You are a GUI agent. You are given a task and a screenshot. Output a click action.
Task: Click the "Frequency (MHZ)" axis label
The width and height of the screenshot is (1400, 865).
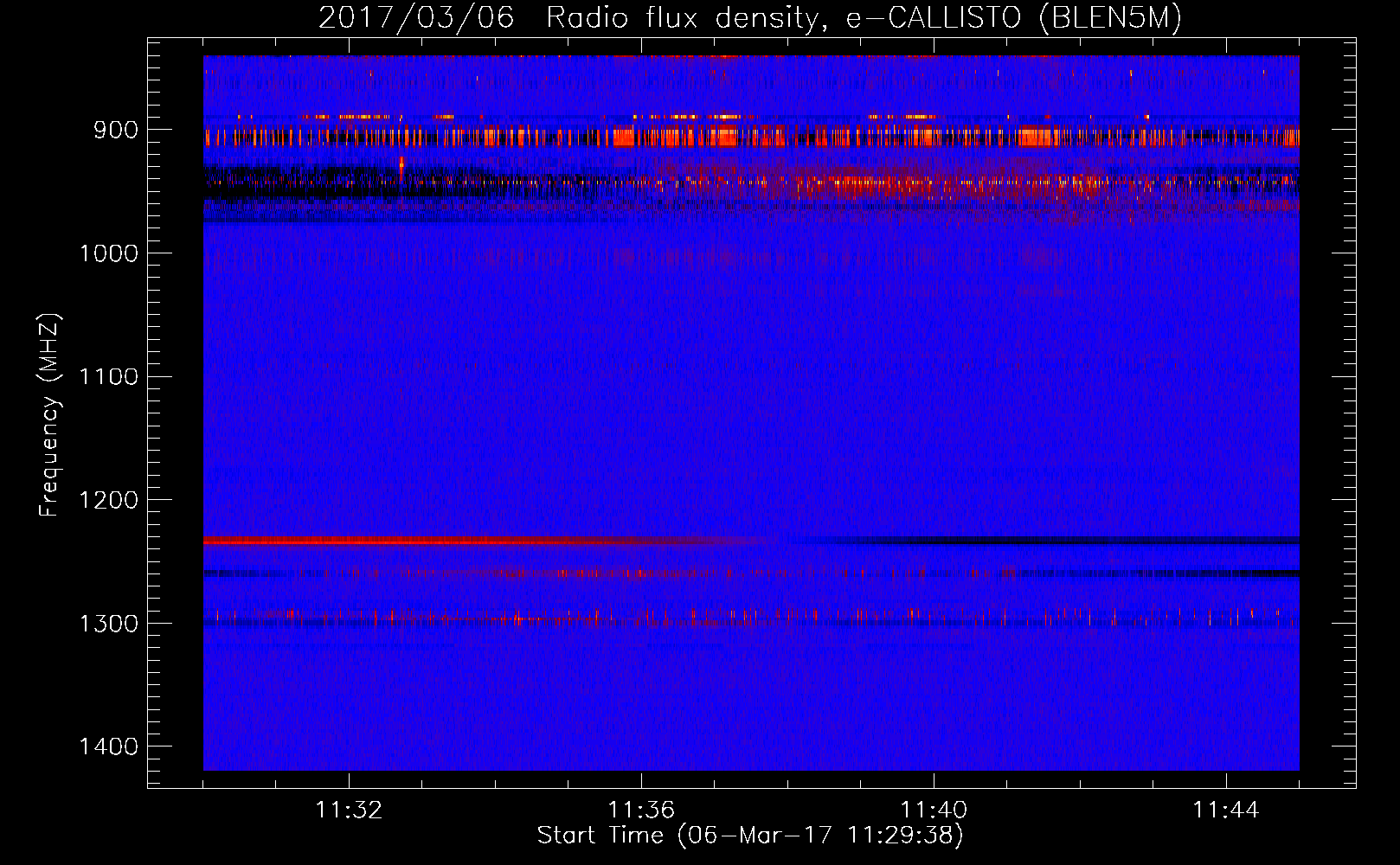coord(49,415)
